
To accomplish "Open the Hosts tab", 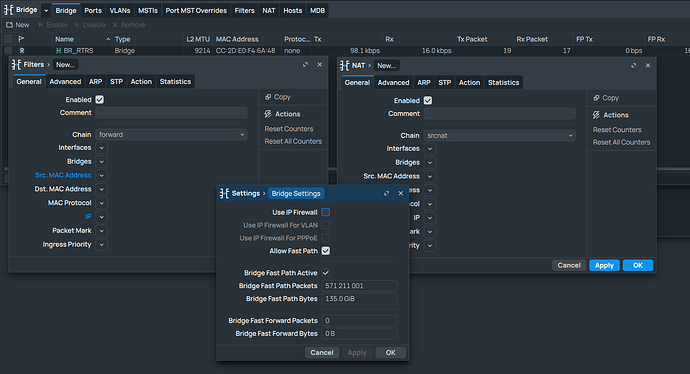I will (293, 11).
